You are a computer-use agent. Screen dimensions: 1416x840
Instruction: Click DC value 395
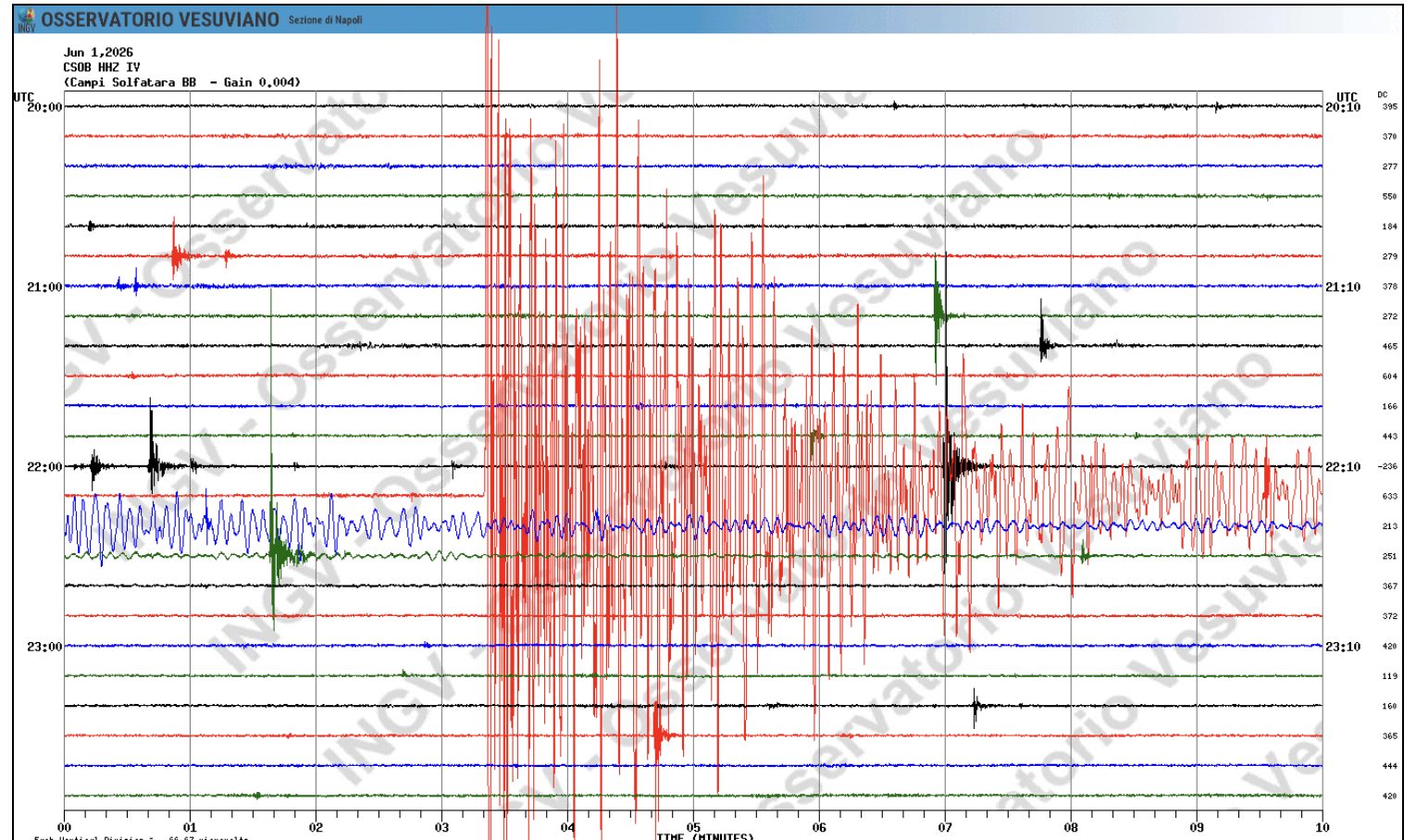(x=1390, y=106)
